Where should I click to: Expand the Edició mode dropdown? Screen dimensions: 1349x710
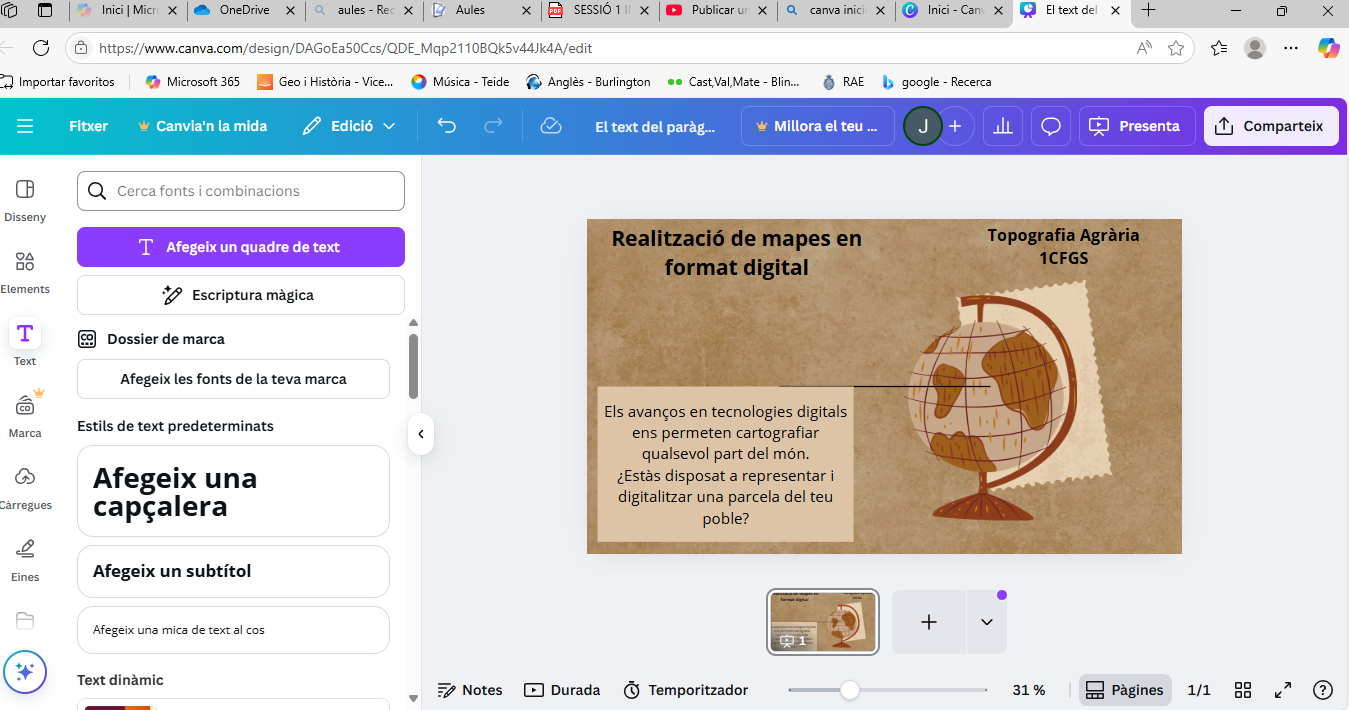[349, 126]
